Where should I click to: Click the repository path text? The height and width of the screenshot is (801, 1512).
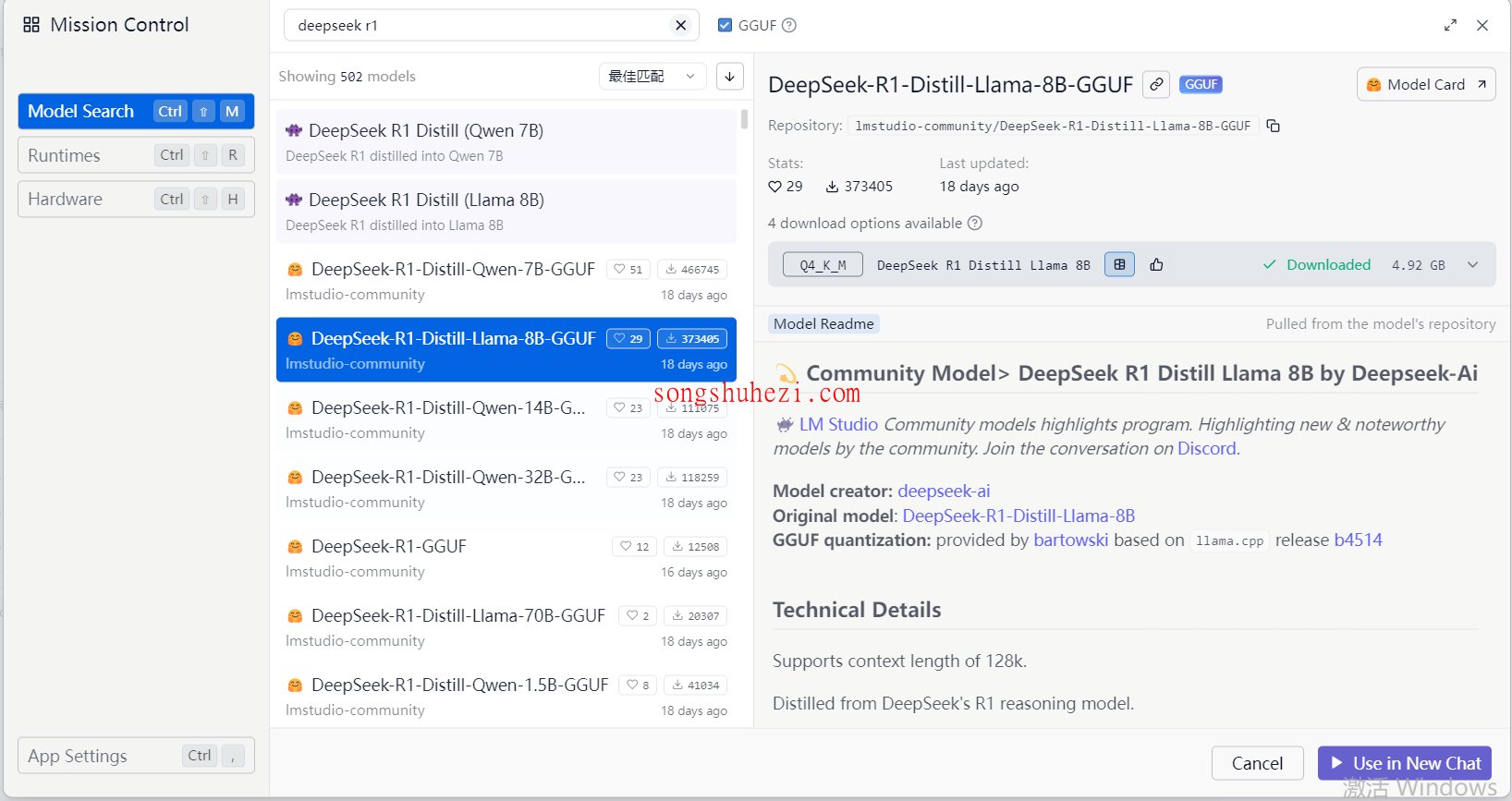(x=1053, y=126)
